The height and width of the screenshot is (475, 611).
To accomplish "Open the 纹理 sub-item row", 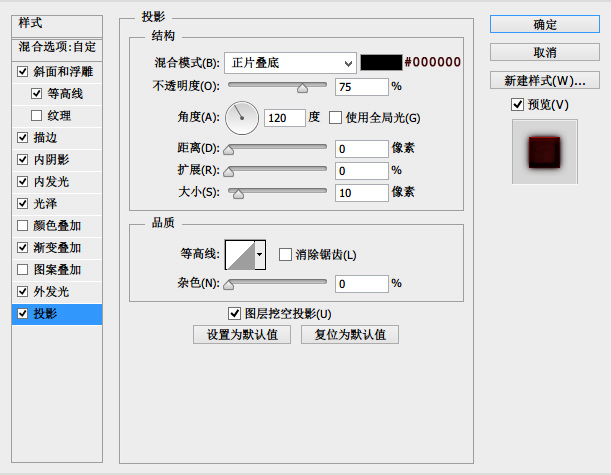I will point(57,115).
